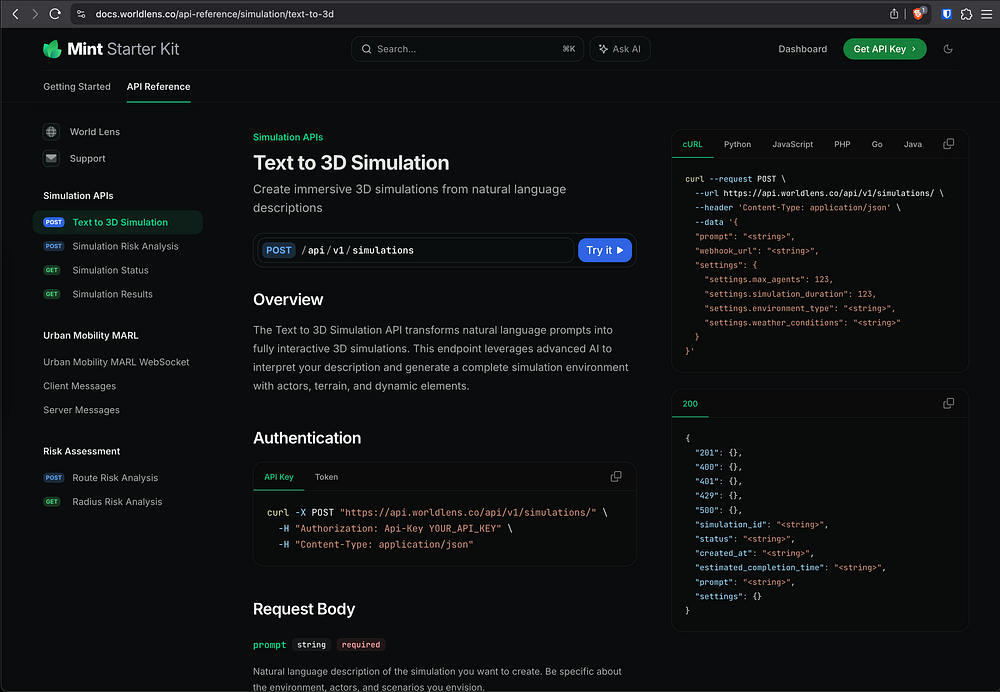1000x692 pixels.
Task: Click the share icon in address bar
Action: 894,14
